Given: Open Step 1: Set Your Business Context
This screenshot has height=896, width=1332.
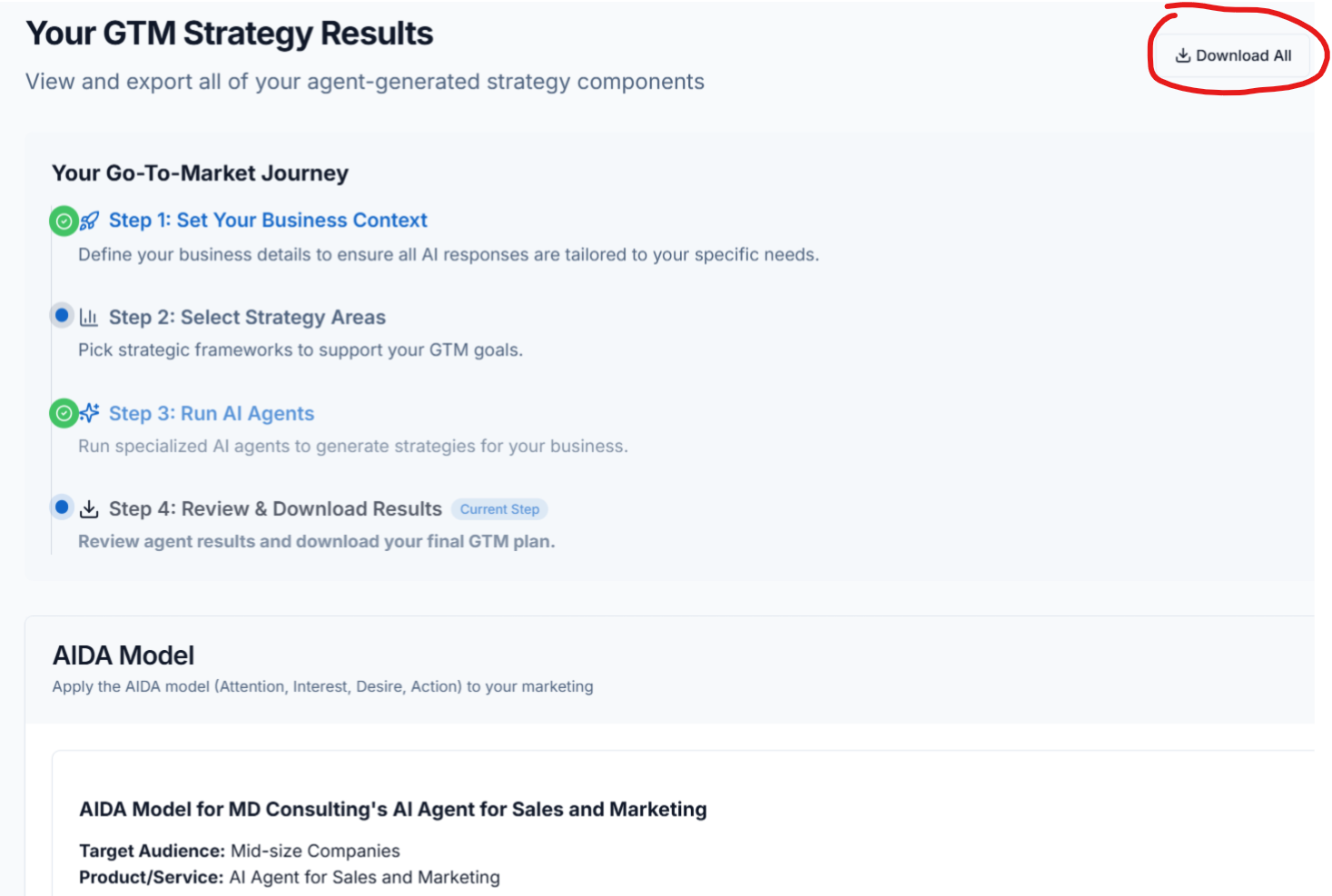Looking at the screenshot, I should coord(268,221).
